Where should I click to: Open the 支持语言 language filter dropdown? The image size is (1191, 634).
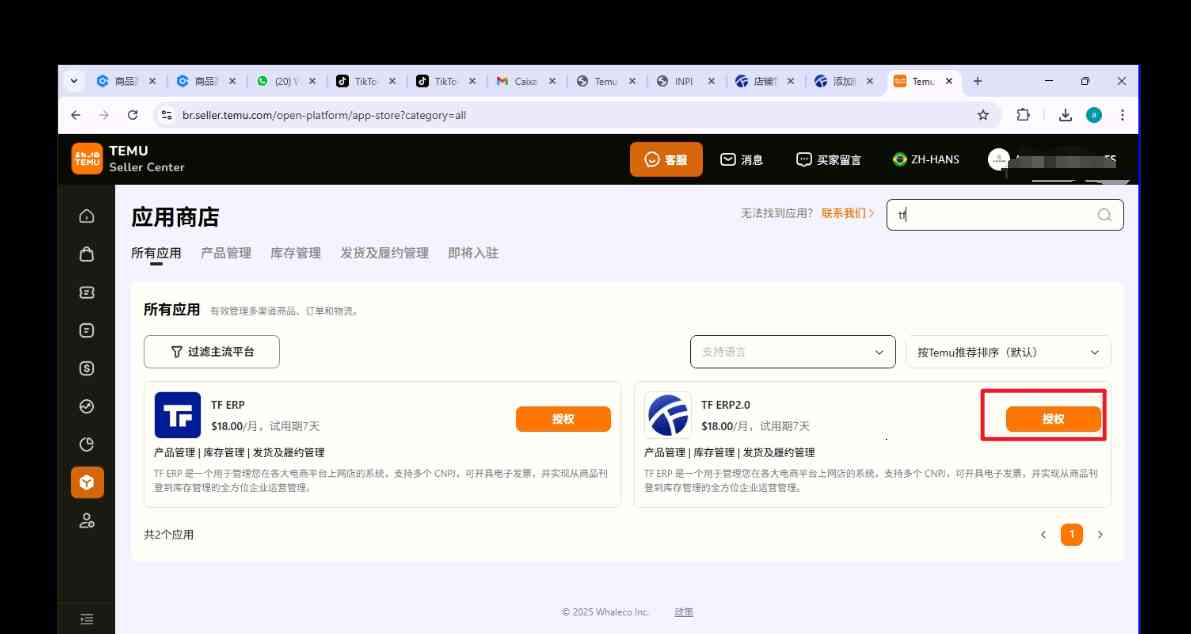click(792, 351)
